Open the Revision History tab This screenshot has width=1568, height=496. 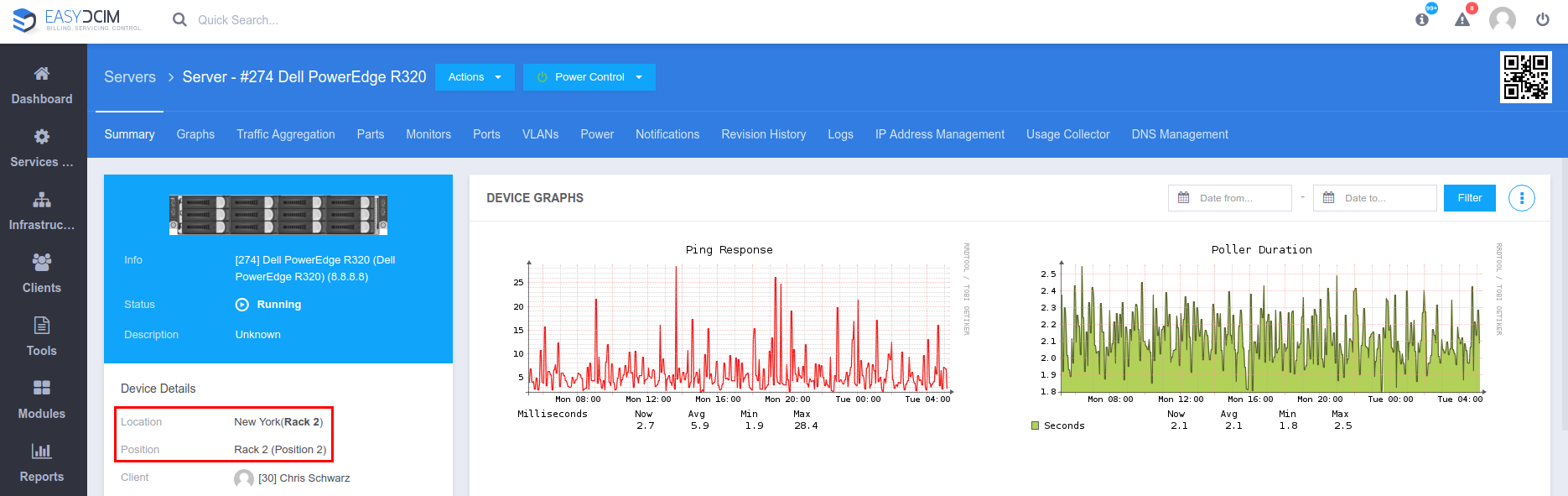point(764,134)
